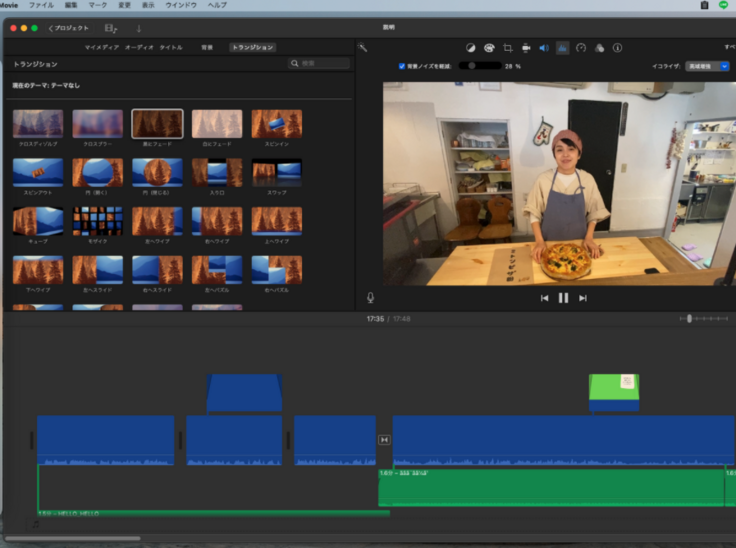Click the clip information icon
The height and width of the screenshot is (548, 736).
point(617,47)
